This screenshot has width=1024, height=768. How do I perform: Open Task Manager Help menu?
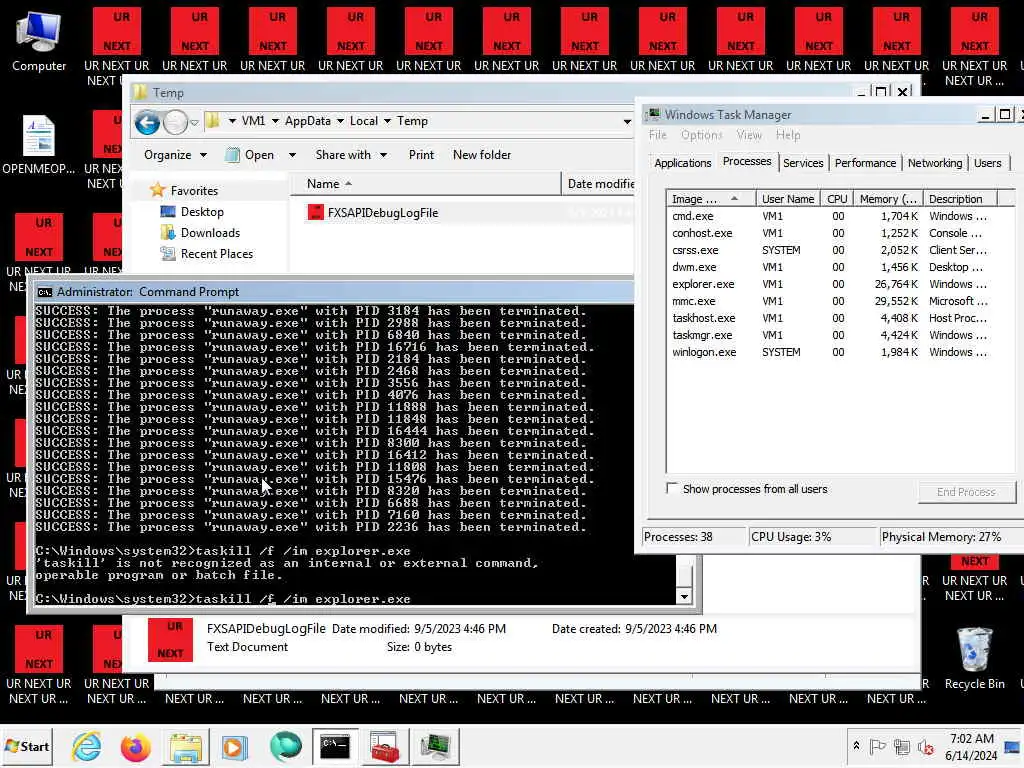788,135
